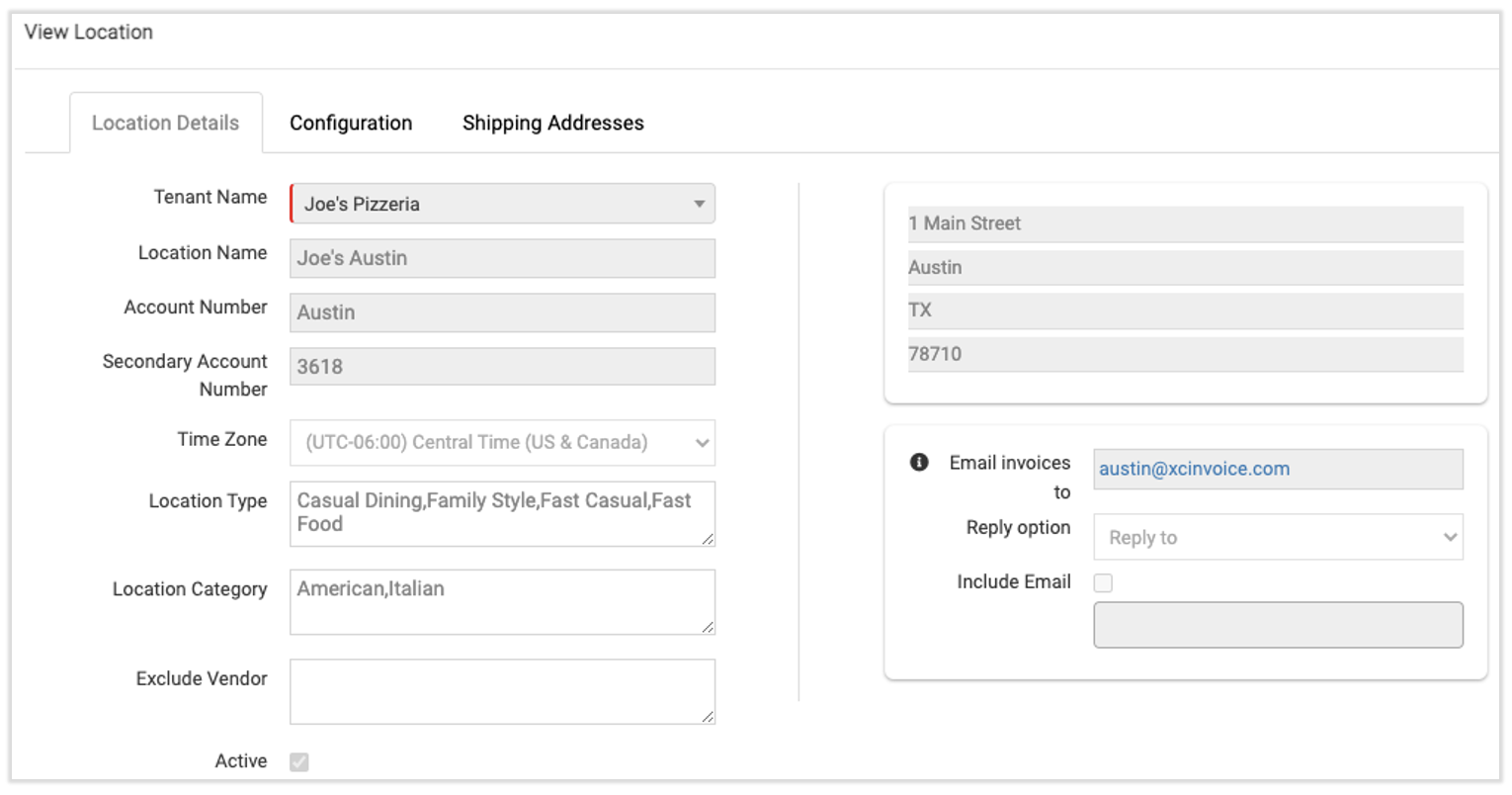Select the Secondary Account Number field
This screenshot has height=795, width=1512.
coord(502,367)
